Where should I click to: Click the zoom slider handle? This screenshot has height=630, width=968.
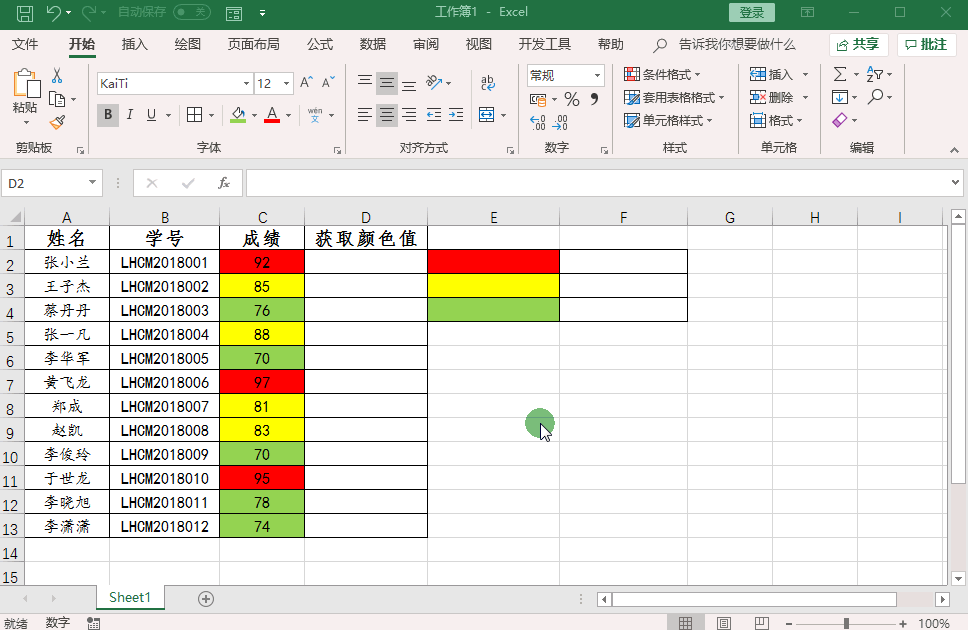846,624
